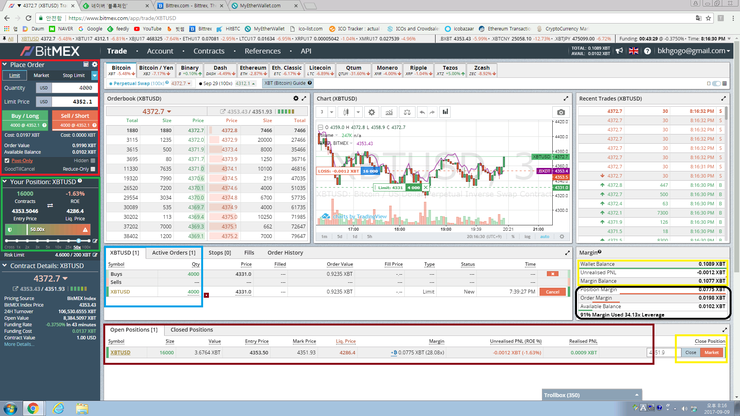This screenshot has height=416, width=740.
Task: Enable the Reduce-Only checkbox
Action: point(93,169)
